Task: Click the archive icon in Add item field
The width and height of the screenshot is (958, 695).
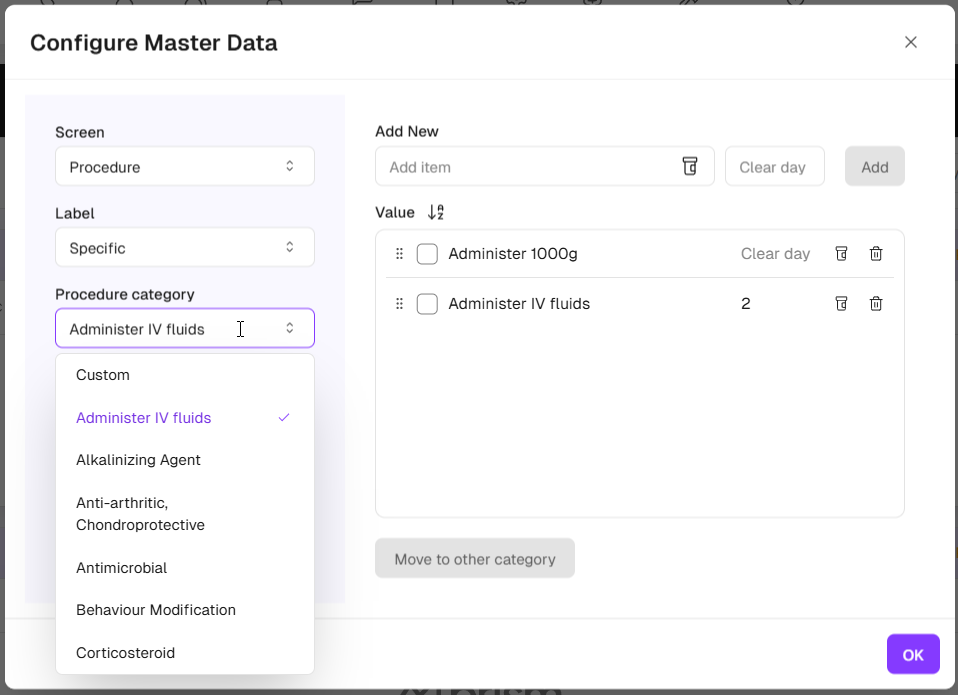Action: pyautogui.click(x=689, y=166)
